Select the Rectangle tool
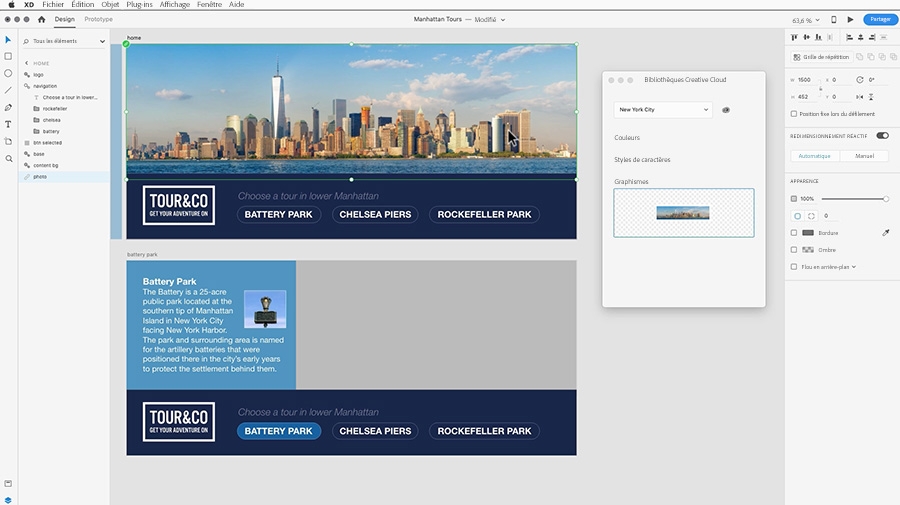The image size is (900, 505). [x=8, y=56]
